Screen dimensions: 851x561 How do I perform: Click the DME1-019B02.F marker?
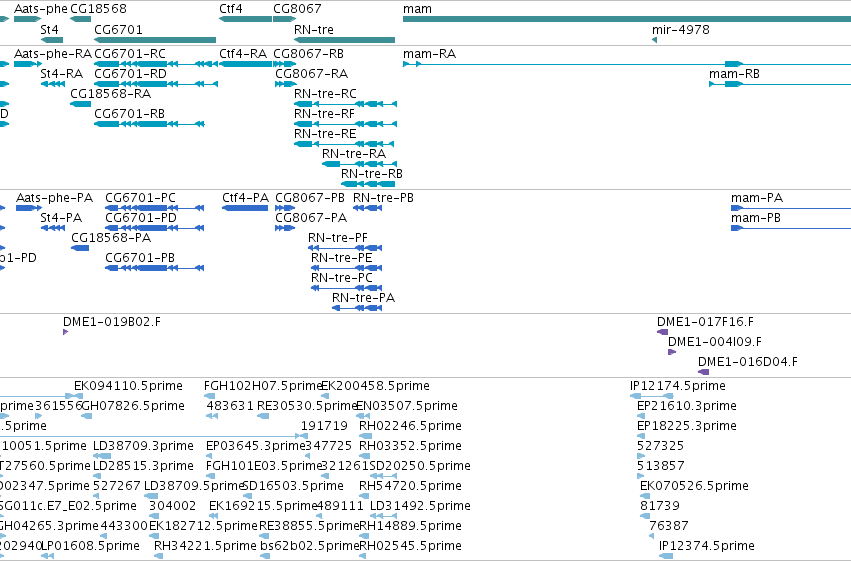pyautogui.click(x=66, y=332)
